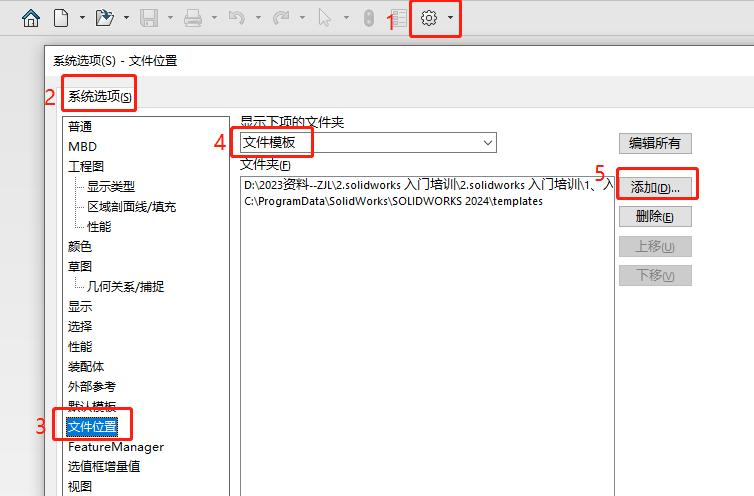Create a new document via the New icon
The height and width of the screenshot is (496, 754).
click(x=62, y=18)
